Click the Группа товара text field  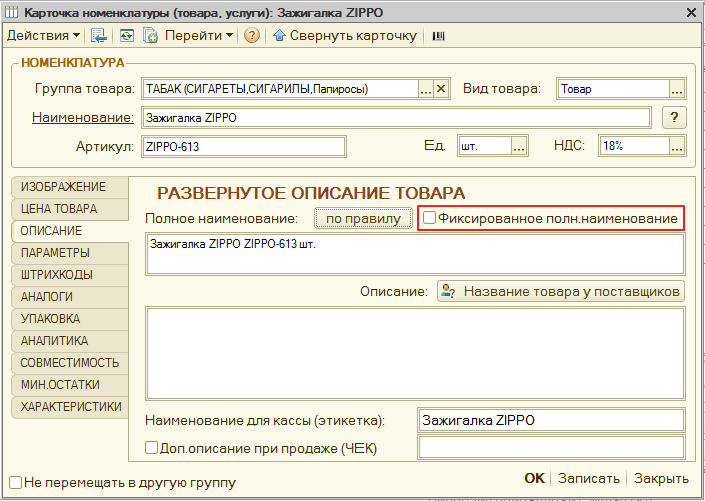281,89
